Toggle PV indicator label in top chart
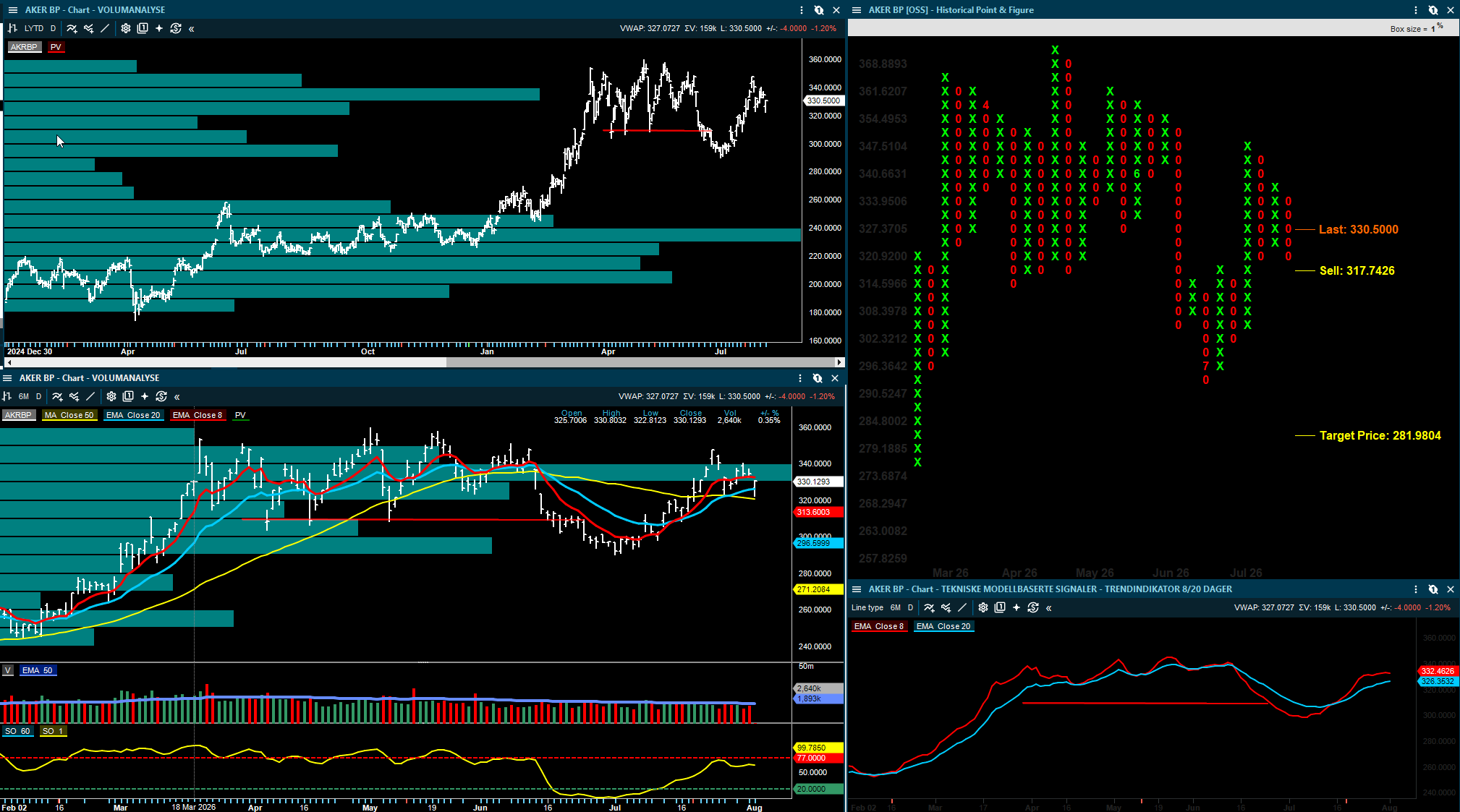The height and width of the screenshot is (812, 1460). point(56,47)
